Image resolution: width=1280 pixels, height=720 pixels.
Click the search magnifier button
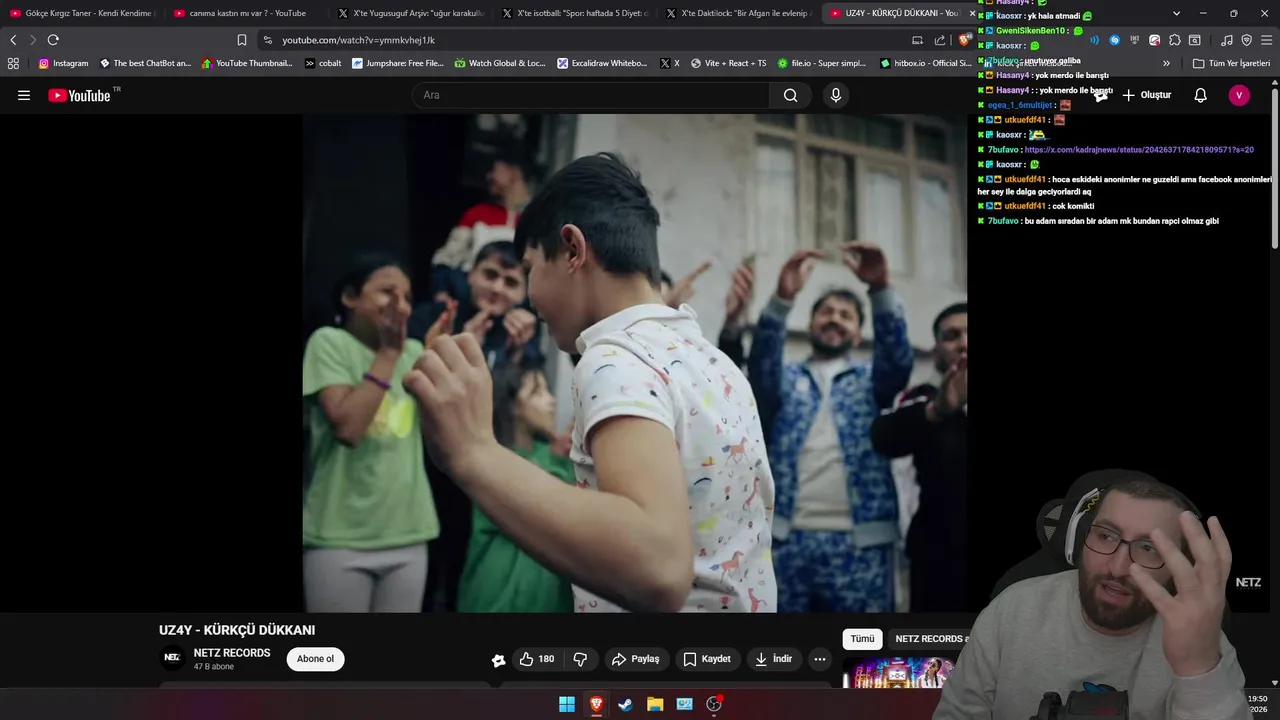coord(791,95)
